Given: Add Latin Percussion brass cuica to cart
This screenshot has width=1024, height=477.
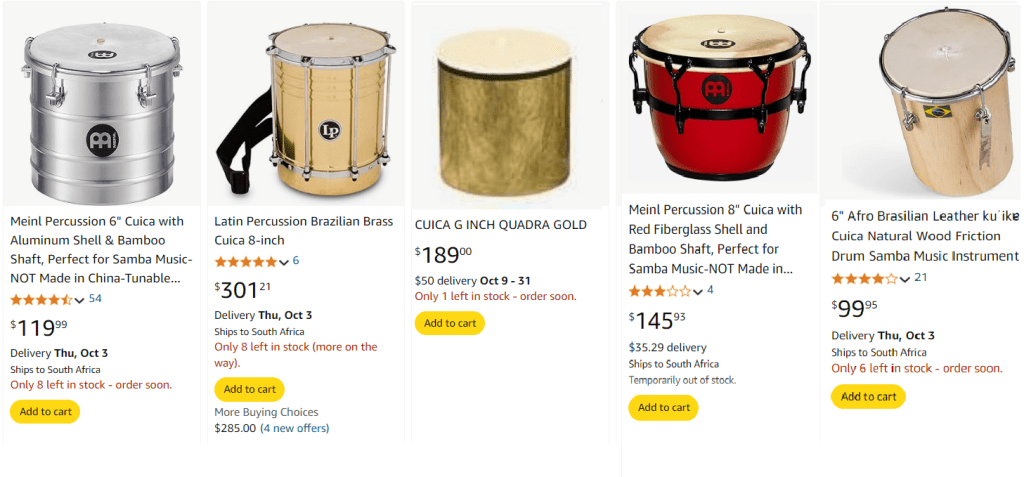Looking at the screenshot, I should (249, 389).
